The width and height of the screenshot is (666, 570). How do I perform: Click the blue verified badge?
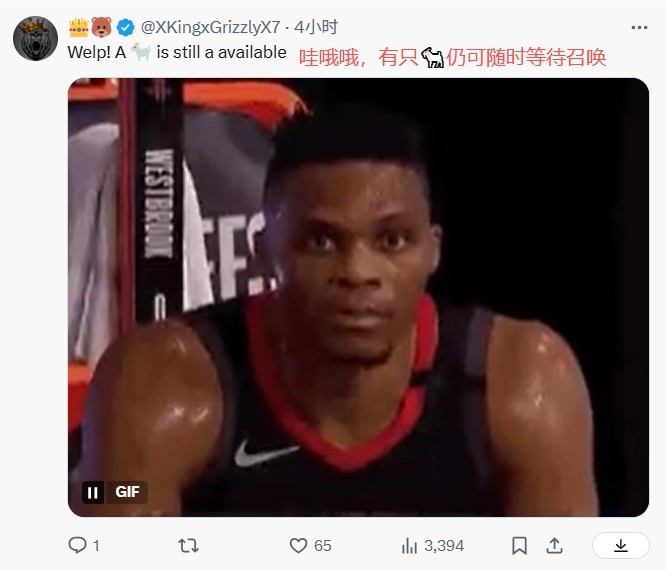point(126,28)
